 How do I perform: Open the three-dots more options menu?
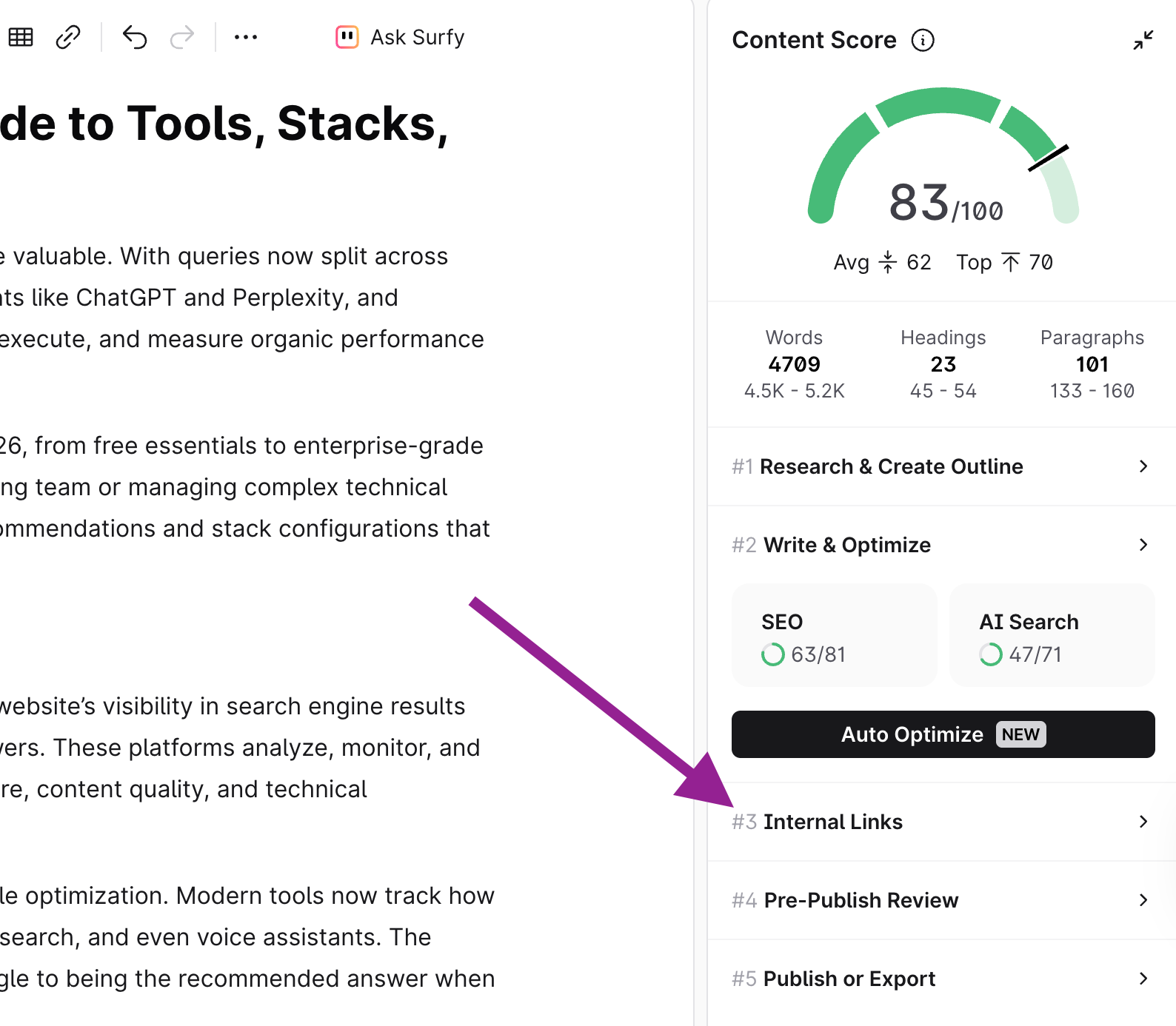click(x=245, y=37)
